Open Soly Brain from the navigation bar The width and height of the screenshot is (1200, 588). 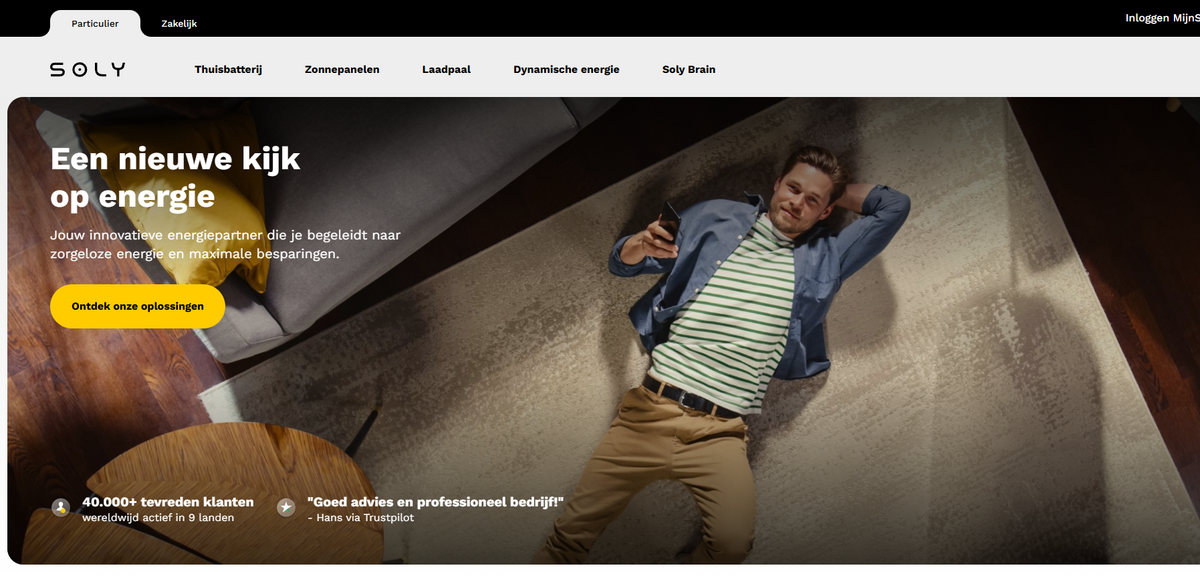[688, 70]
